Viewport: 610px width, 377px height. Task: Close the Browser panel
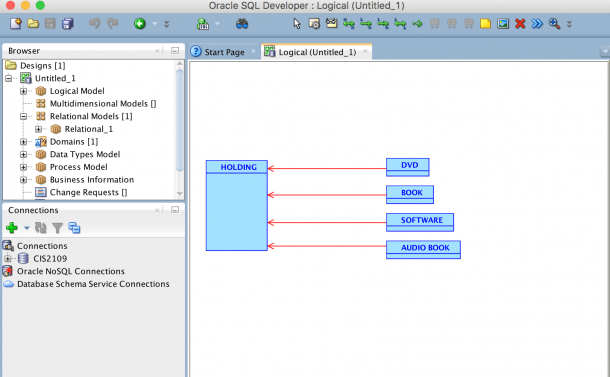(157, 51)
